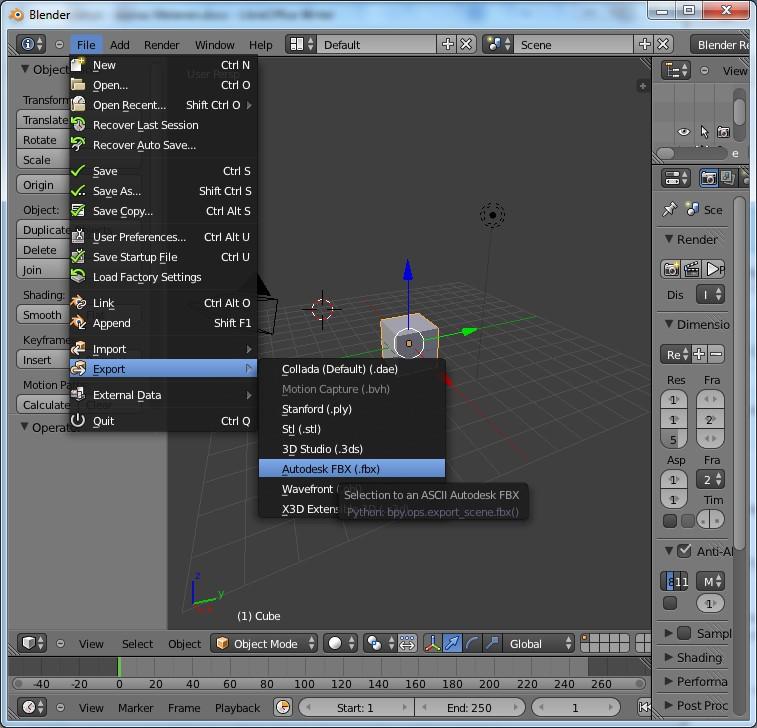
Task: Choose Autodesk FBX (.fbx) export
Action: click(352, 469)
